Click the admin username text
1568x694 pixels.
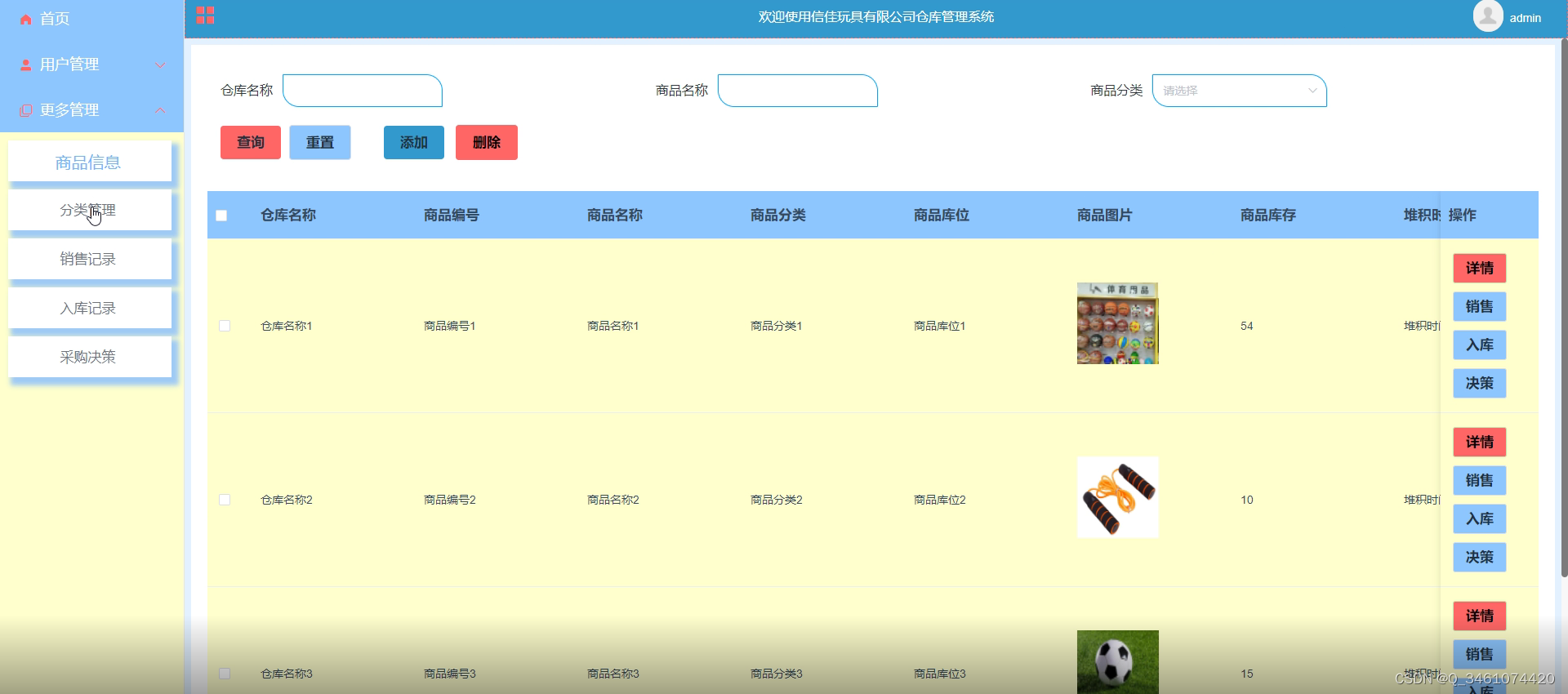click(x=1525, y=18)
